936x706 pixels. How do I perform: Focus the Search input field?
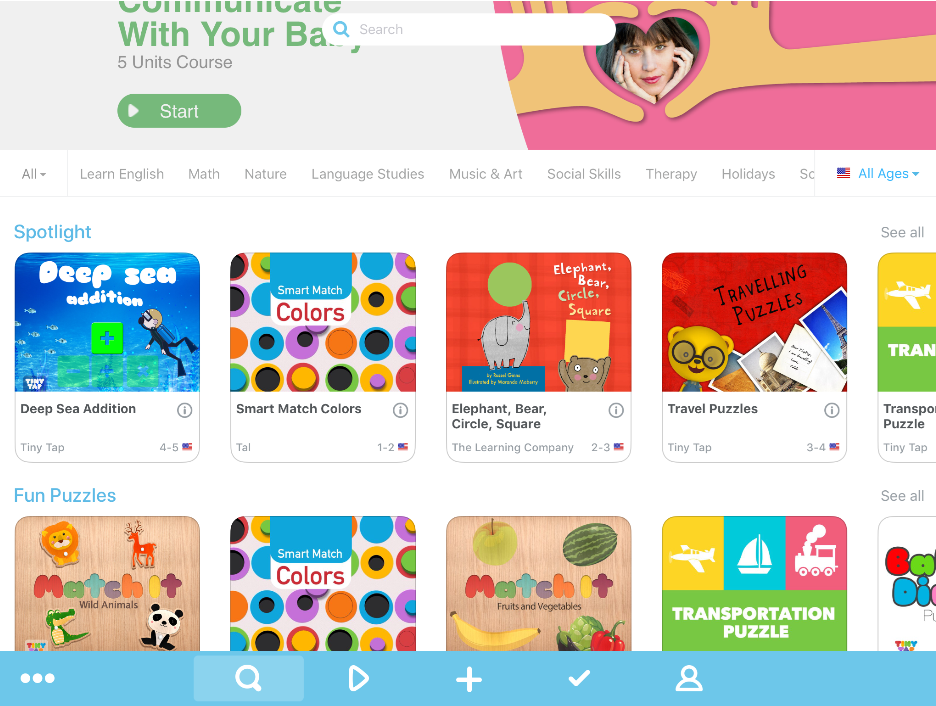coord(469,29)
